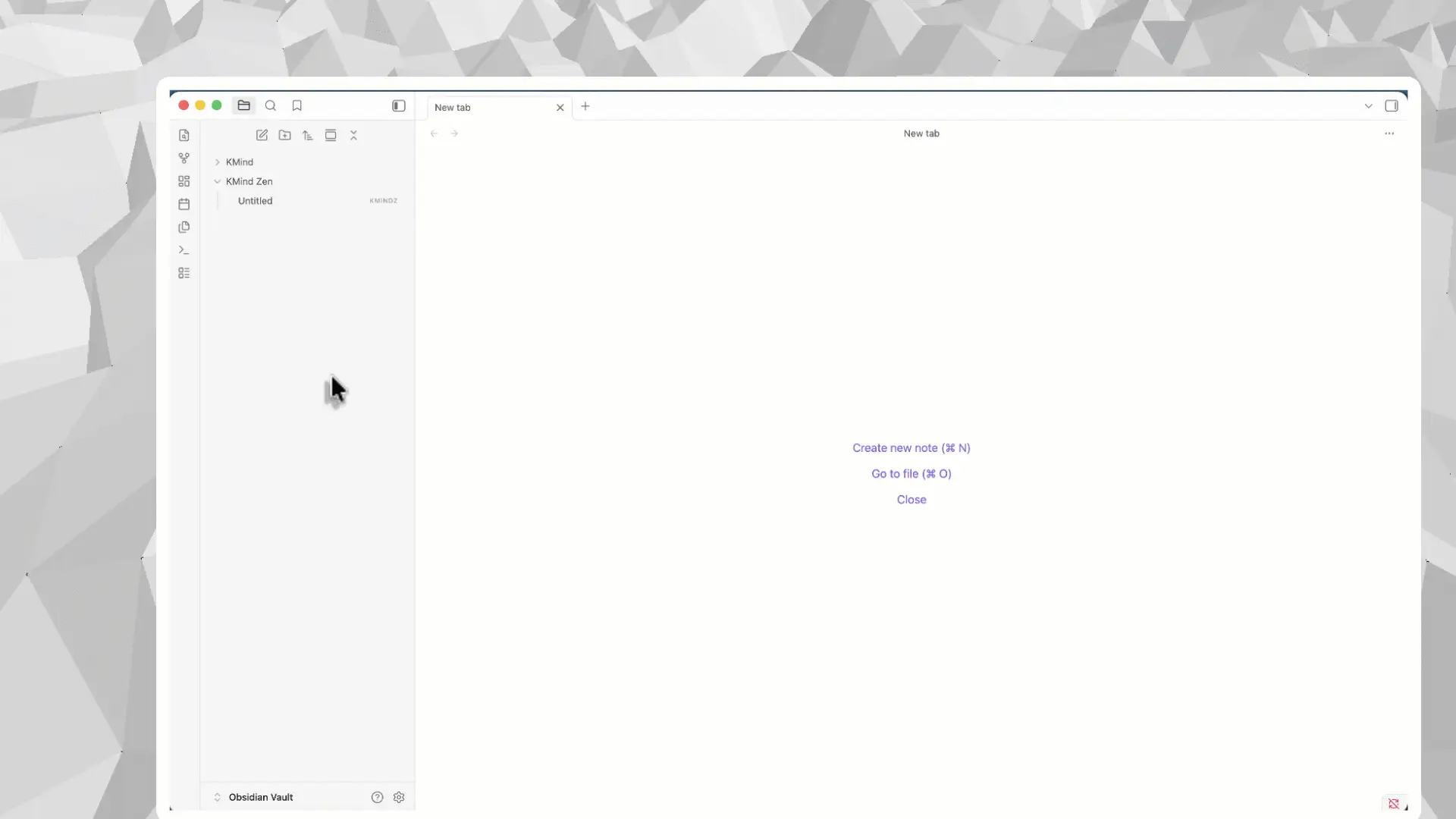Click the bottom checklist ribbon icon
The width and height of the screenshot is (1456, 819).
[184, 273]
